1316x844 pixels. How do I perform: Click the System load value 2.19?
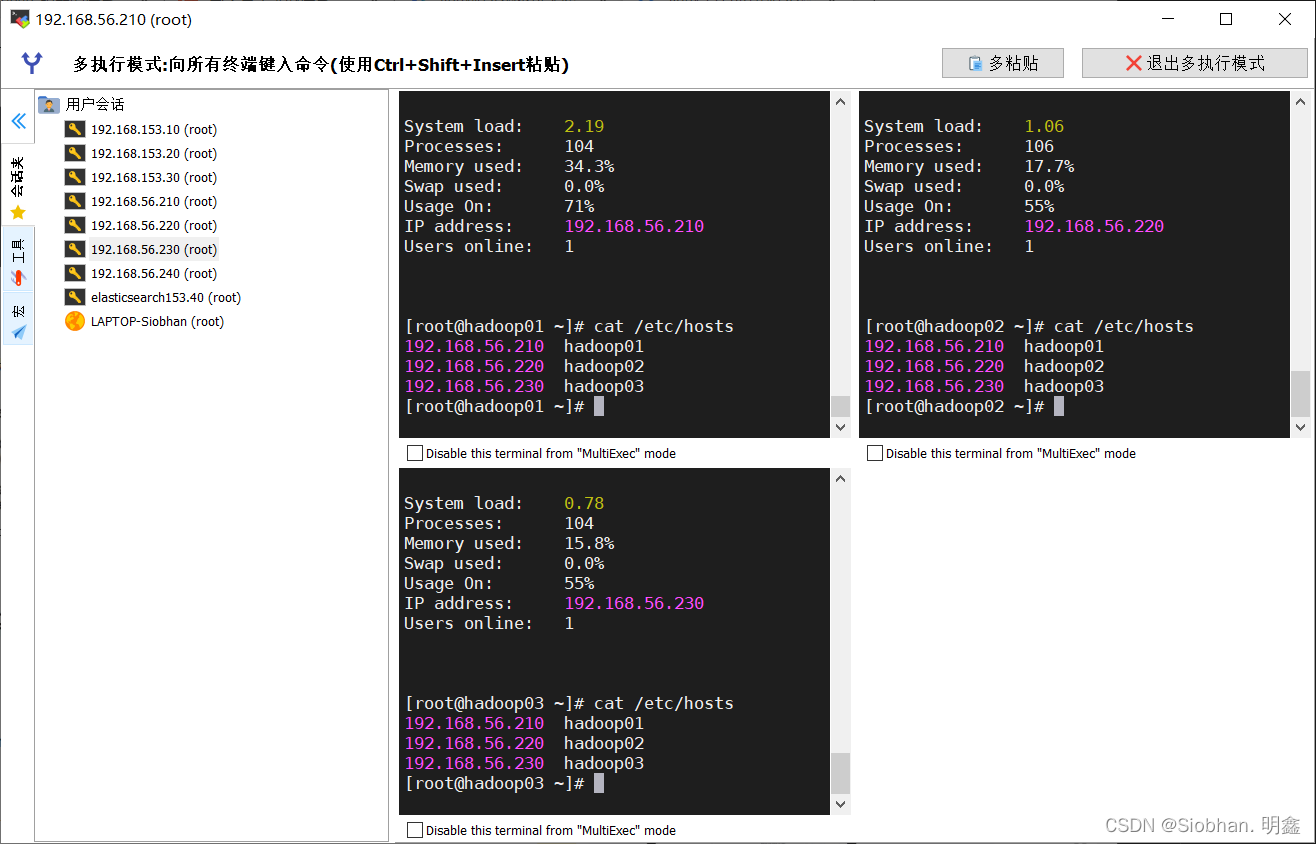584,126
